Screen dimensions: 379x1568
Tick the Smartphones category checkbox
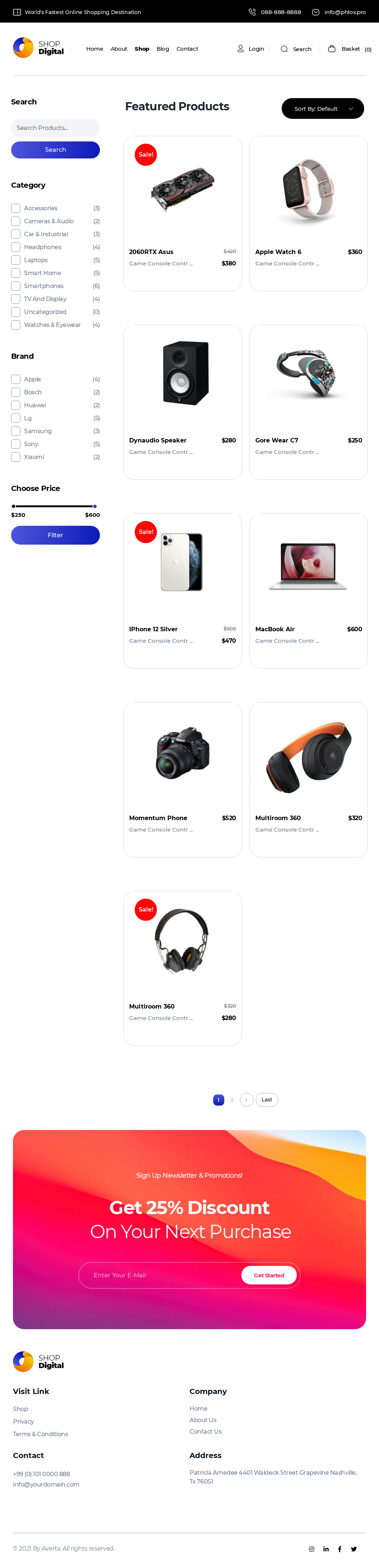click(x=16, y=286)
